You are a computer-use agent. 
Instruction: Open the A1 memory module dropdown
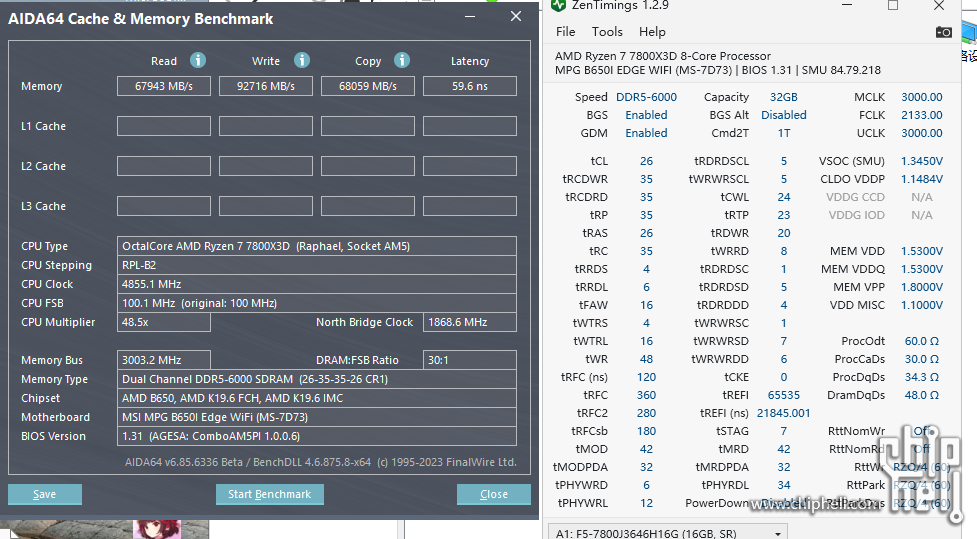pos(667,533)
